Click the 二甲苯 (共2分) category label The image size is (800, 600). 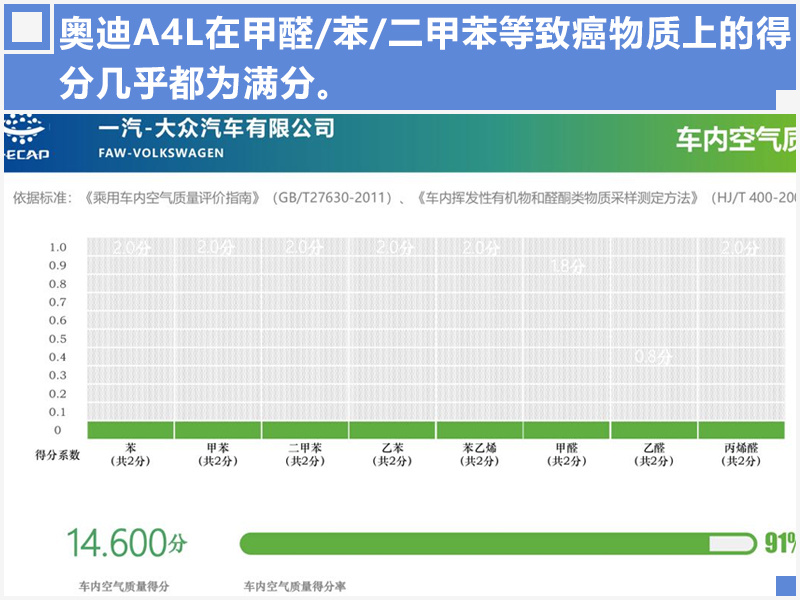(x=305, y=455)
